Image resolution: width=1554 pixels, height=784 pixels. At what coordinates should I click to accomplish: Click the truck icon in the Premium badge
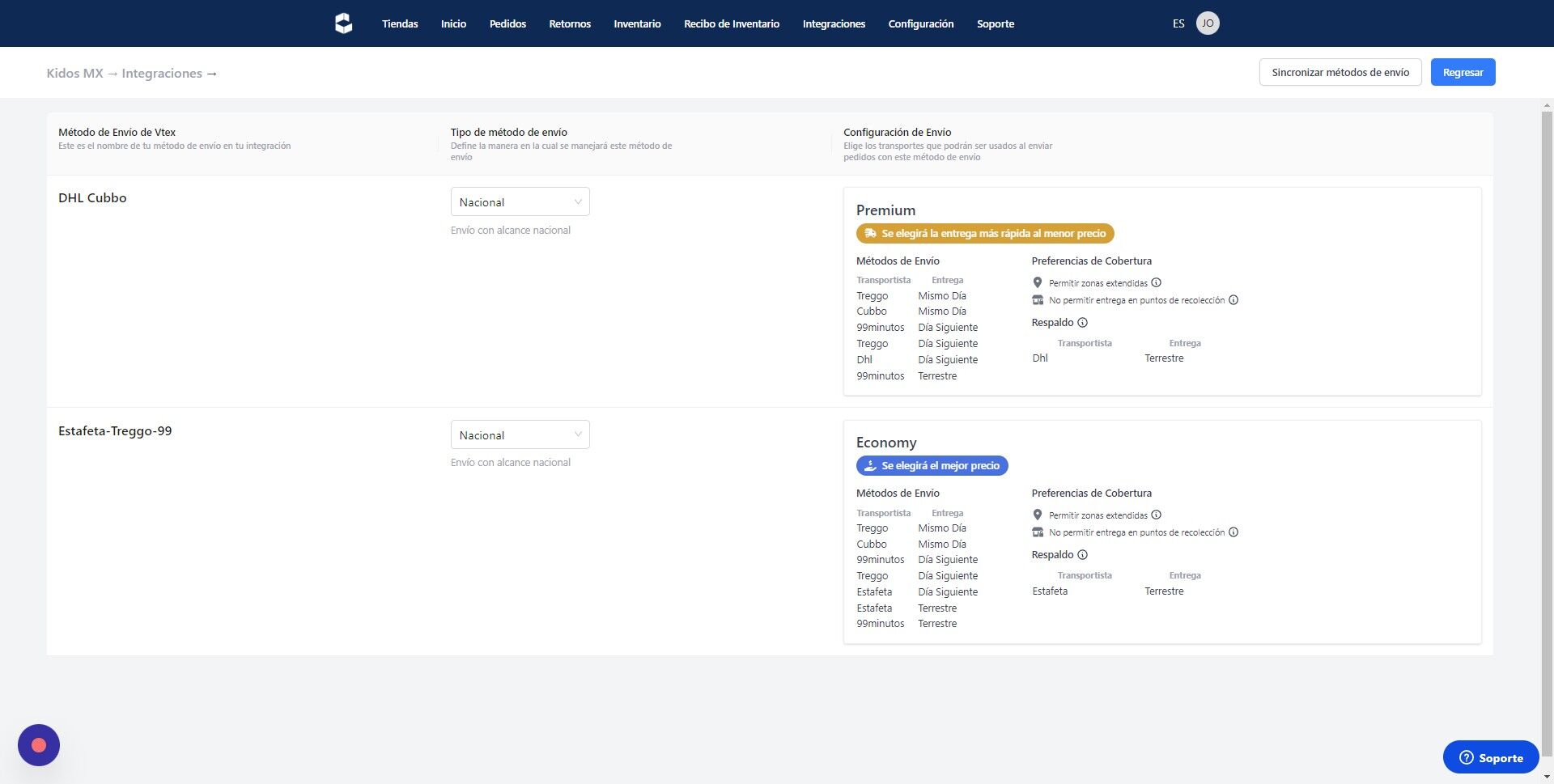point(870,234)
